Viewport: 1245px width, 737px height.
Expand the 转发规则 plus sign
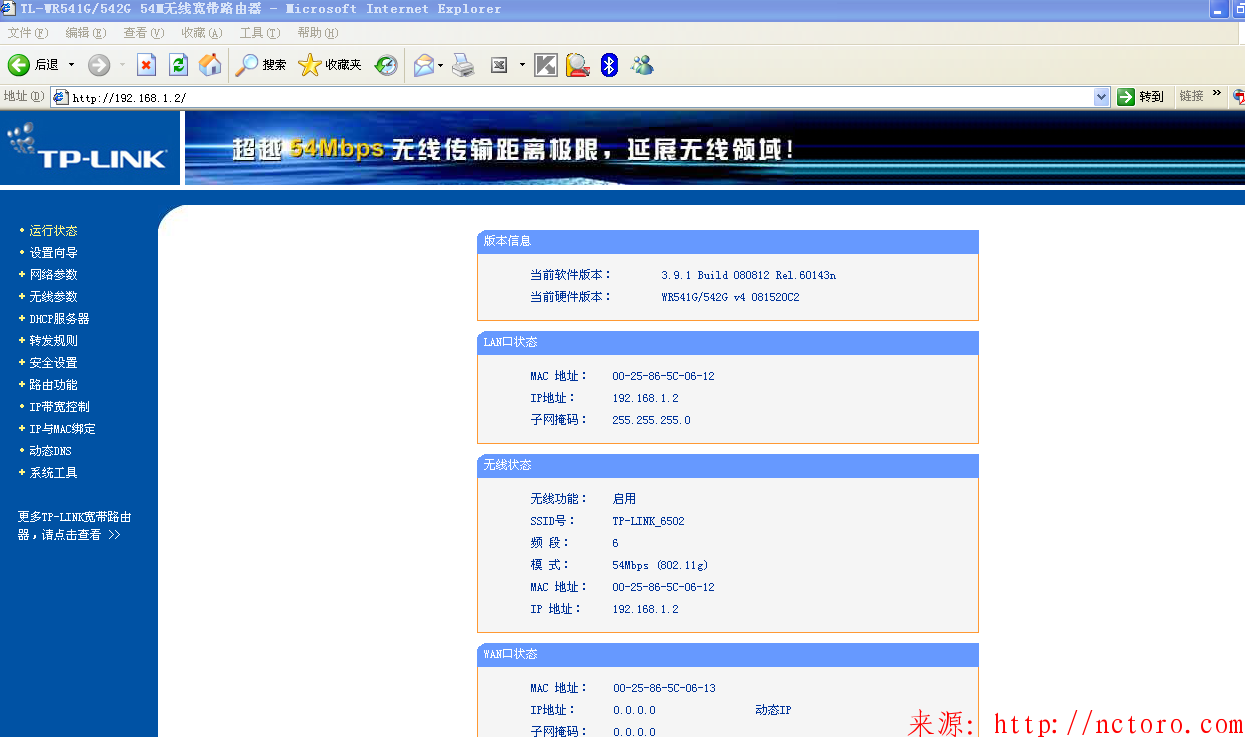[22, 340]
